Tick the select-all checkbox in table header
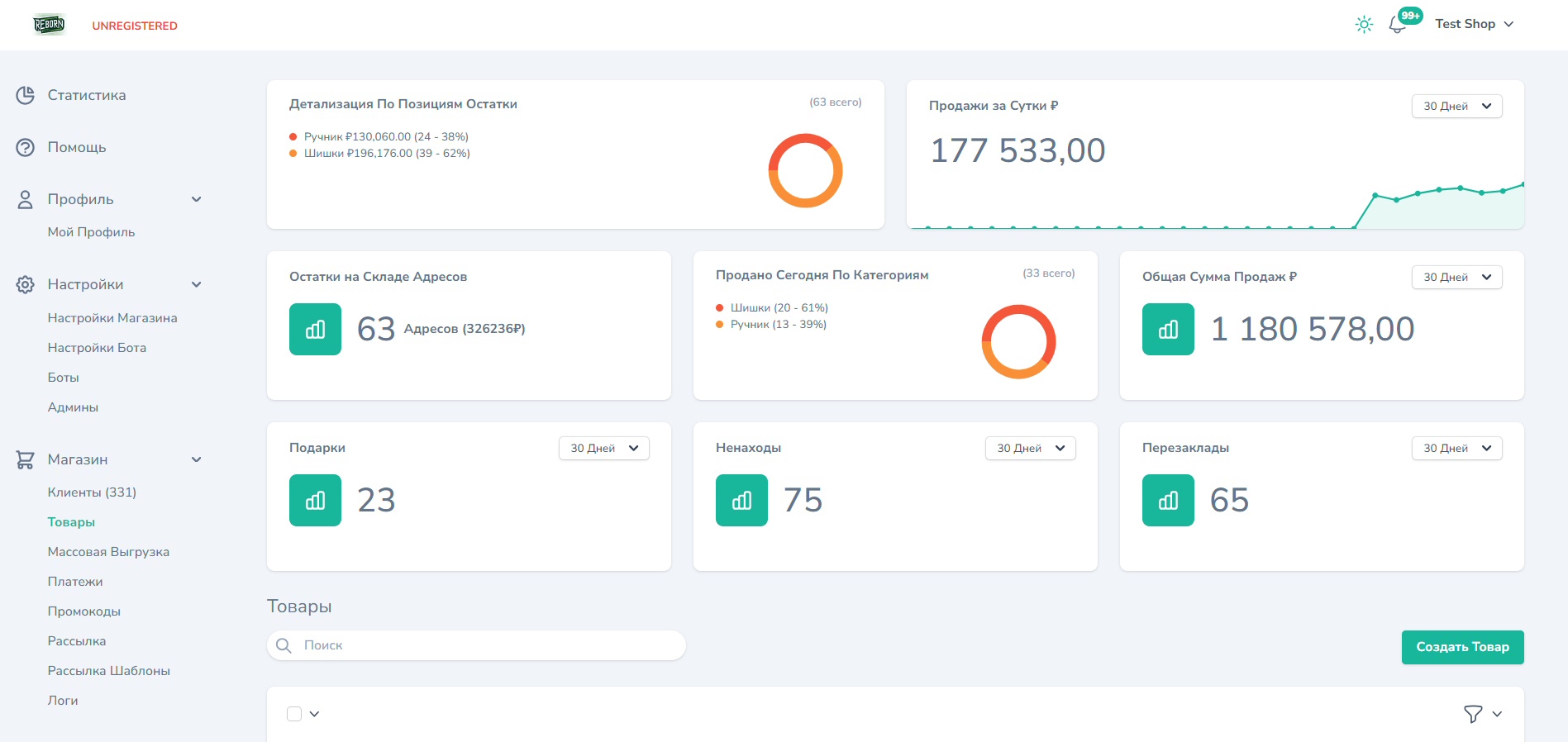1568x742 pixels. pyautogui.click(x=294, y=714)
